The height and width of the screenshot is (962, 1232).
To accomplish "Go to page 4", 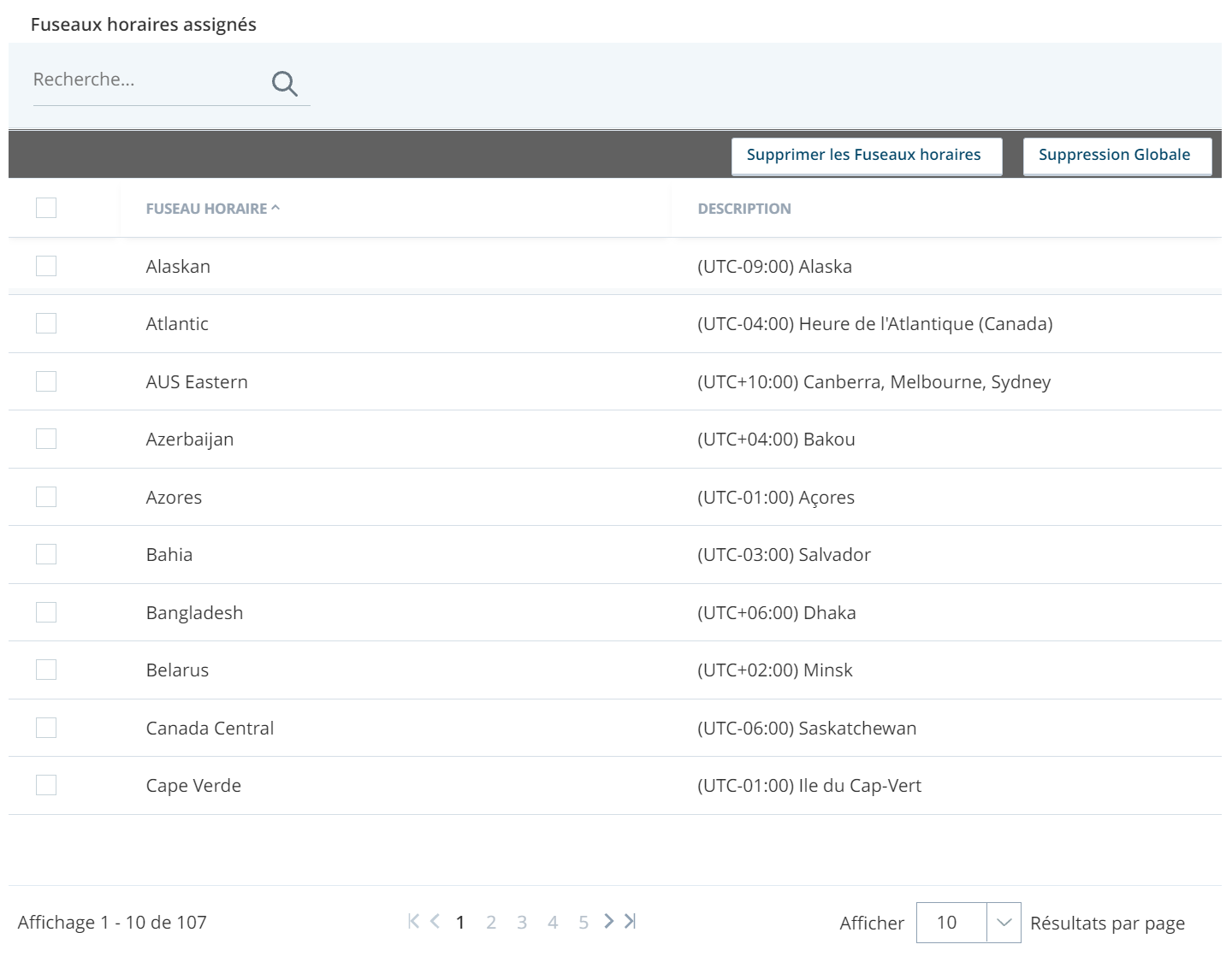I will pyautogui.click(x=553, y=922).
